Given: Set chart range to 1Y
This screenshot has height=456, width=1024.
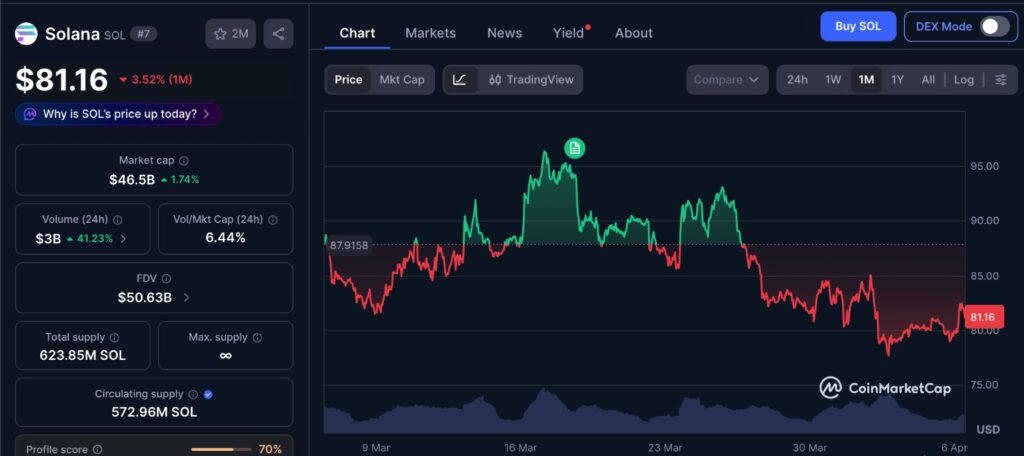Looking at the screenshot, I should tap(897, 80).
